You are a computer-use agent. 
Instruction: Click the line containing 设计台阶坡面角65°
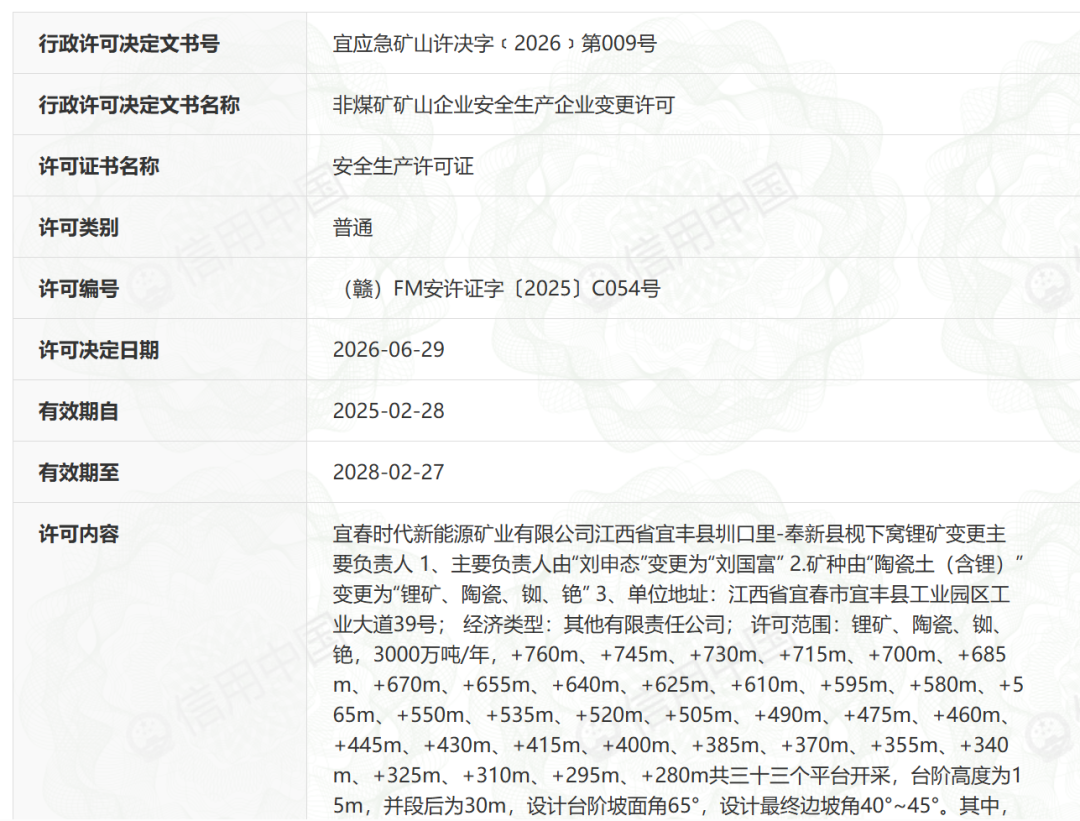[669, 805]
